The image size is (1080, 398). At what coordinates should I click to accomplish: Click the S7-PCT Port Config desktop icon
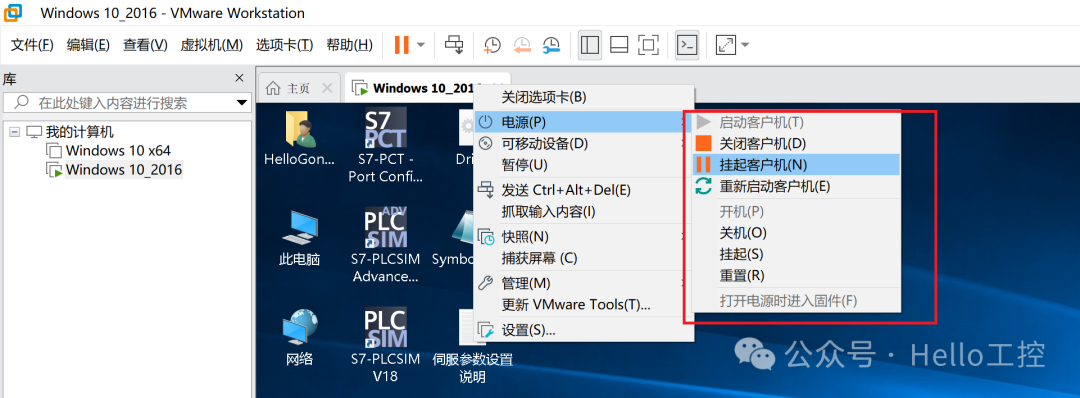386,145
